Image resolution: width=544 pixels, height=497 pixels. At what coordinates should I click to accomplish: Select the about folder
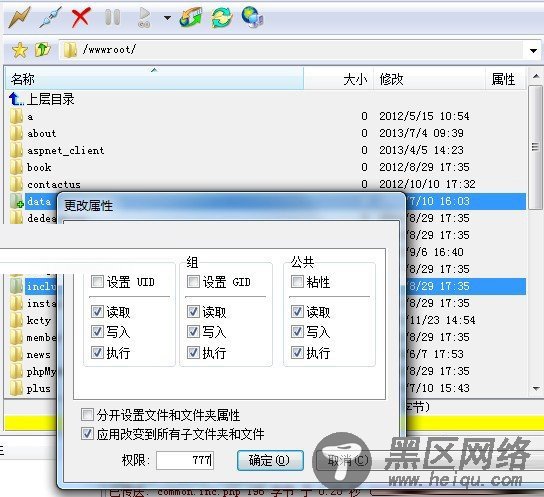coord(42,134)
